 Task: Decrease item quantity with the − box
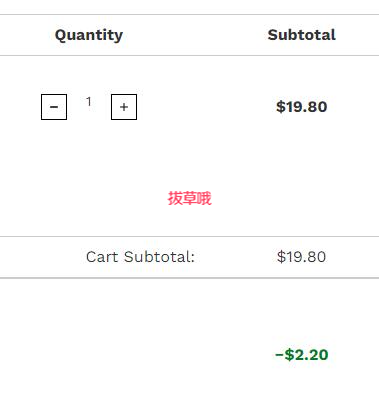pos(54,107)
